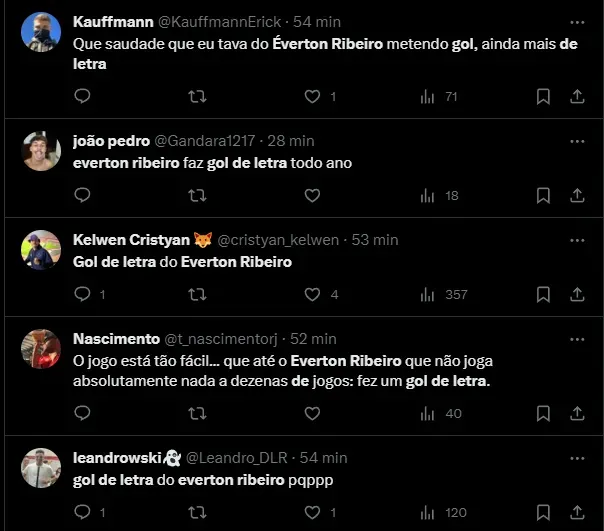The height and width of the screenshot is (531, 604).
Task: Open the @Leandro_DLR handle link
Action: click(236, 458)
